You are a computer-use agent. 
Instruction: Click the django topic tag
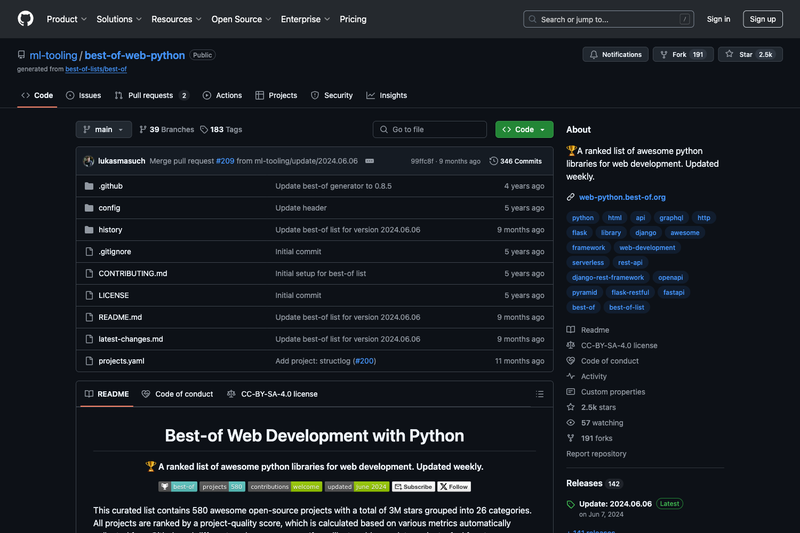pos(645,233)
